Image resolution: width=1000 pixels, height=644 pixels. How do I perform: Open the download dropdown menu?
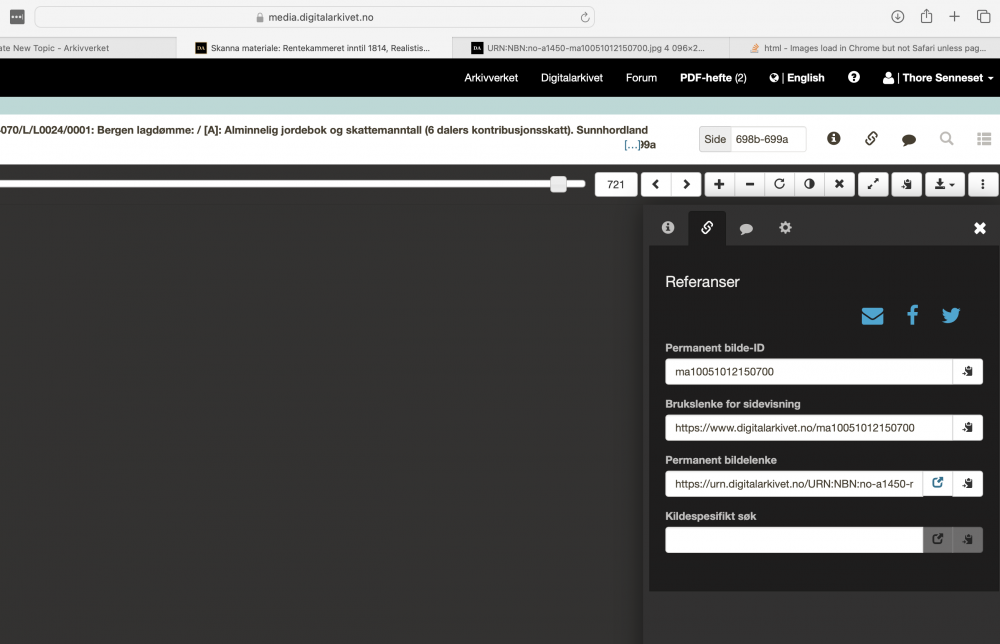pos(943,184)
